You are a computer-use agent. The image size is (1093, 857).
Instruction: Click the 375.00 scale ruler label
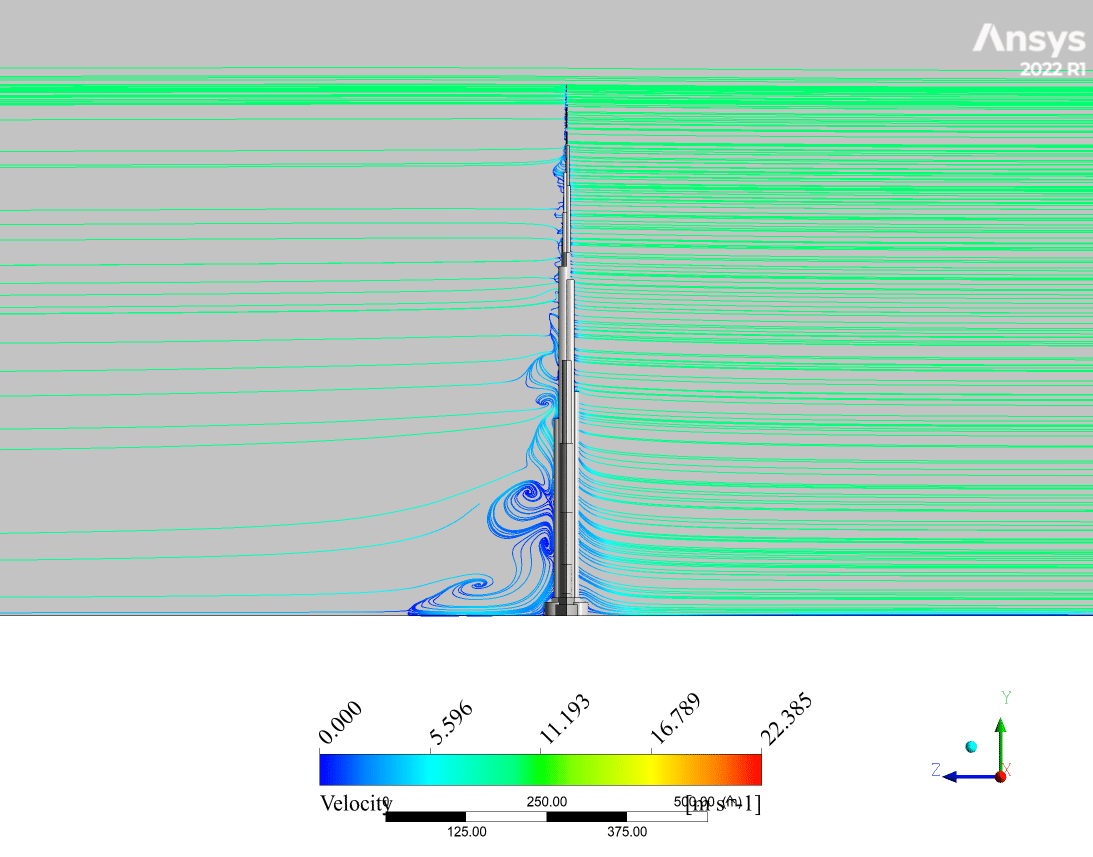(x=627, y=831)
